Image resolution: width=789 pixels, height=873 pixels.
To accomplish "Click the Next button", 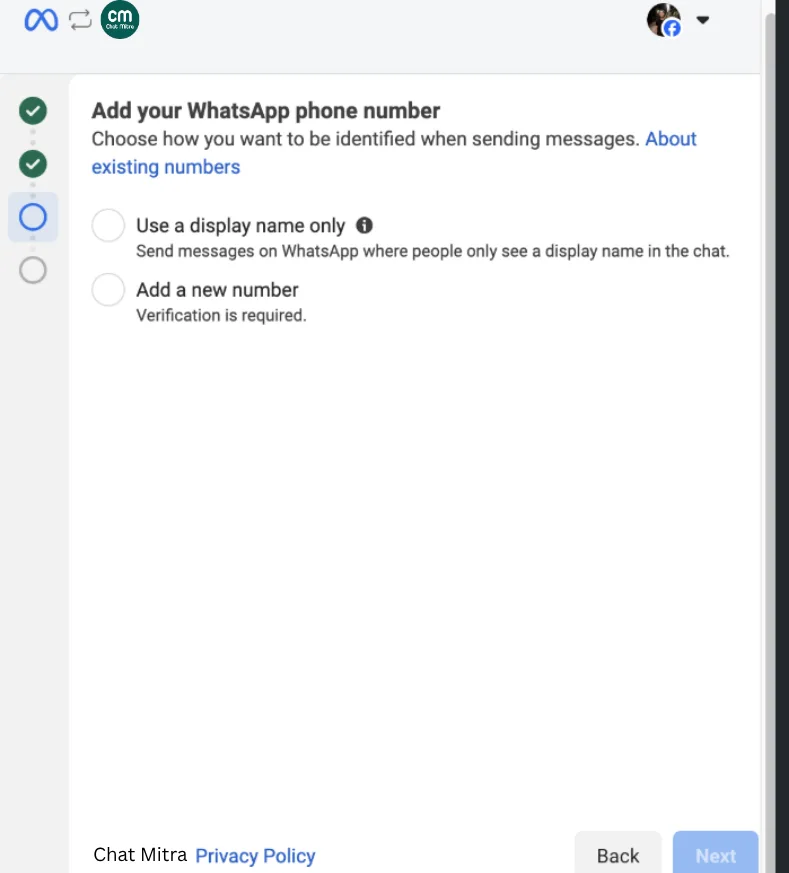I will (716, 855).
